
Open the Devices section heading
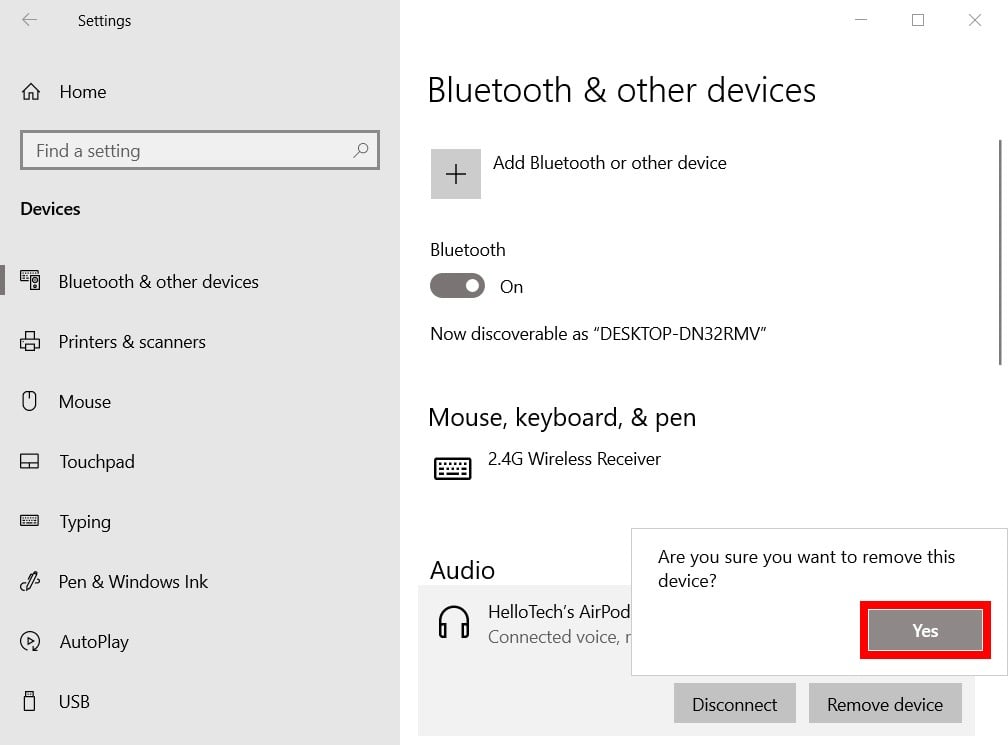pyautogui.click(x=50, y=209)
